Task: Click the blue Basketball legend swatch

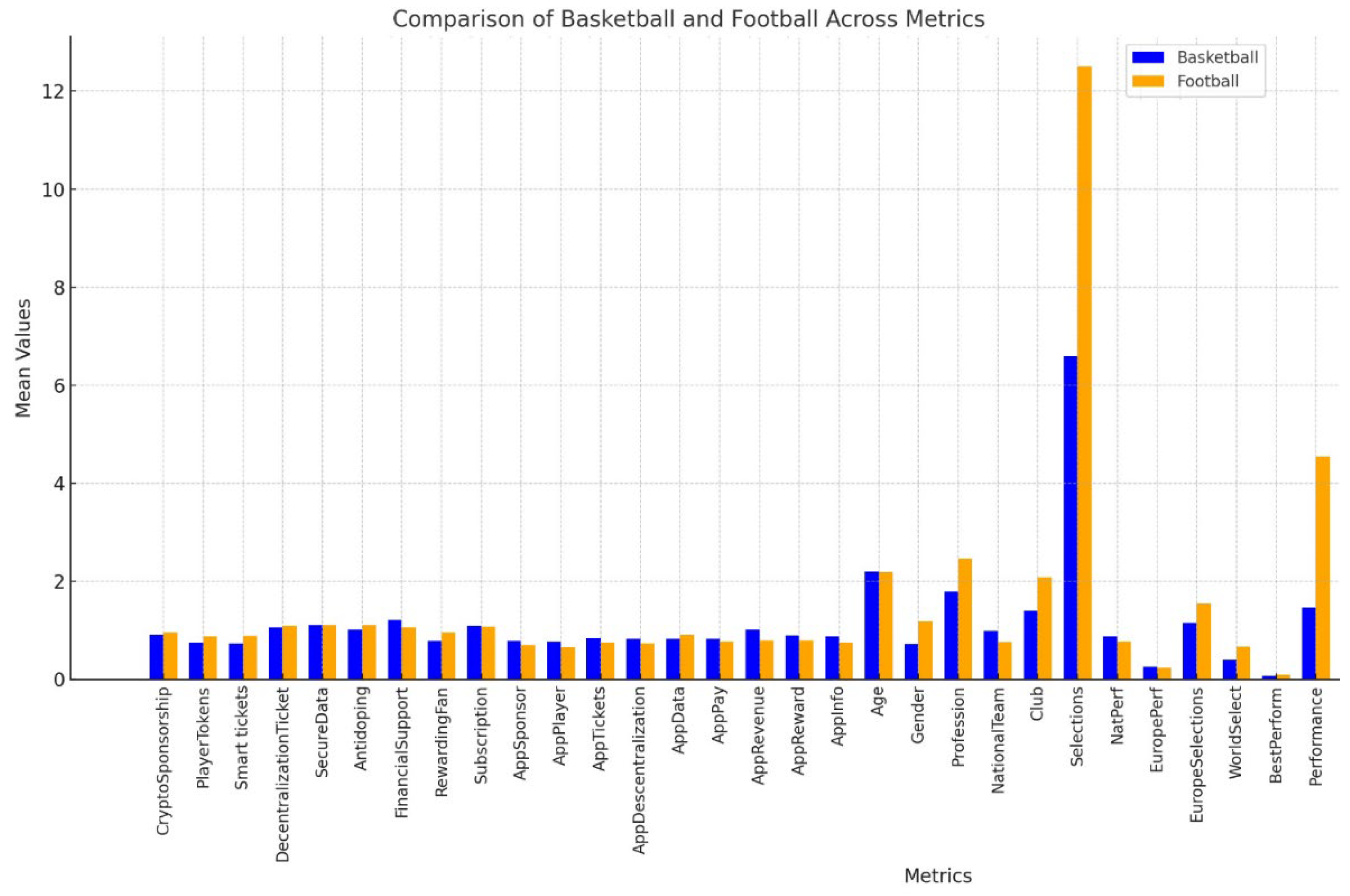Action: pyautogui.click(x=1147, y=57)
